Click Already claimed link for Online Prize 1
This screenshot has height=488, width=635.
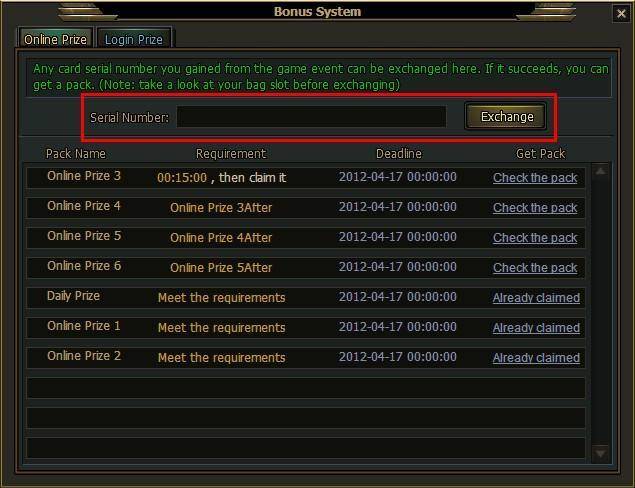[536, 328]
